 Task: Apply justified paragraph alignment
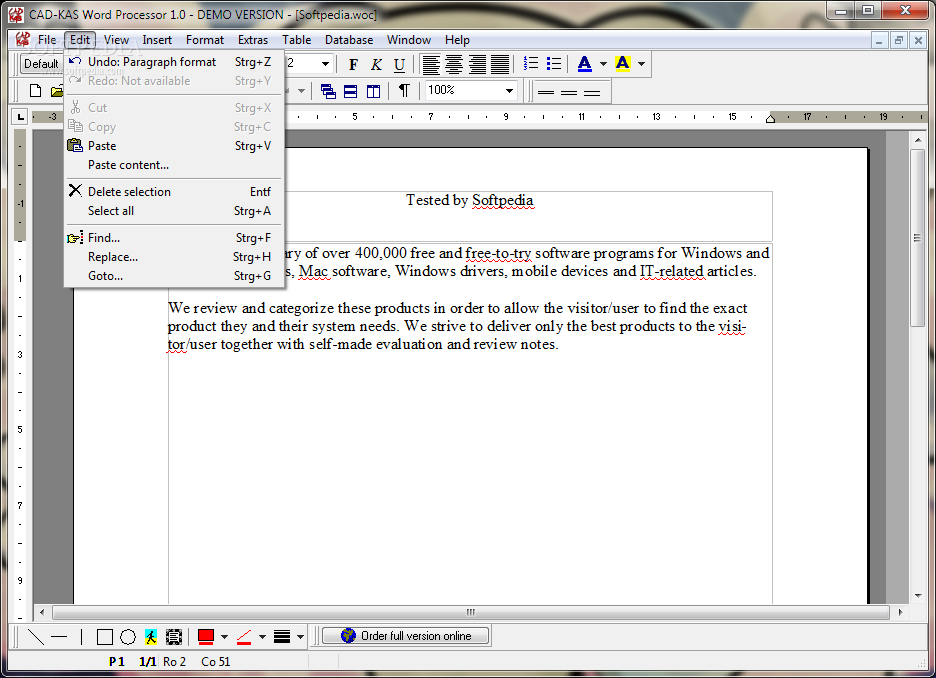pyautogui.click(x=500, y=64)
